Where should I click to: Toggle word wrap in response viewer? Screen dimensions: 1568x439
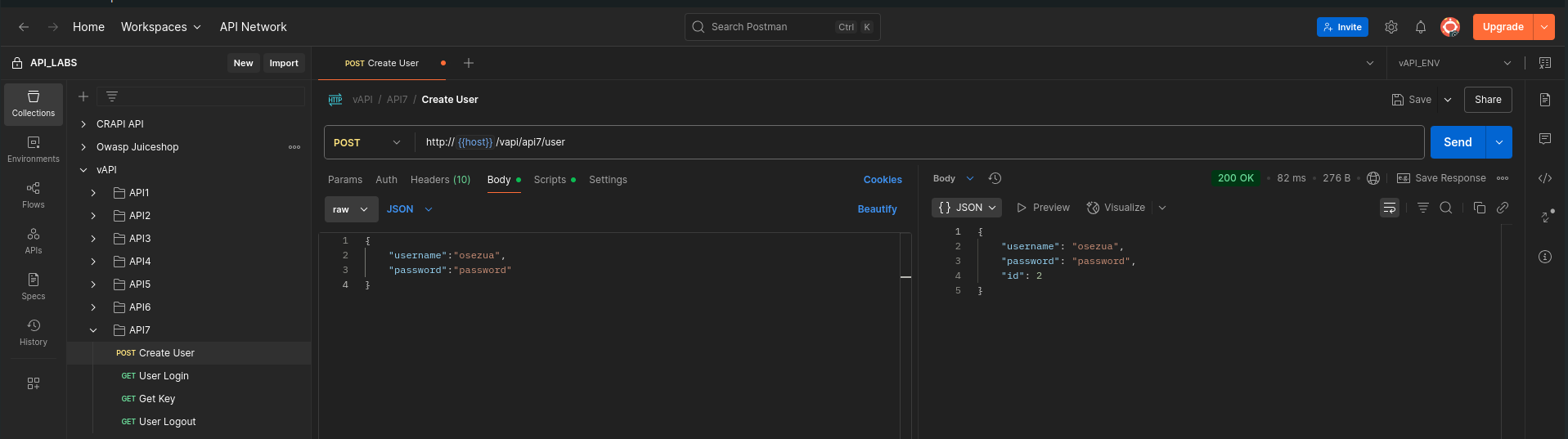[1390, 208]
